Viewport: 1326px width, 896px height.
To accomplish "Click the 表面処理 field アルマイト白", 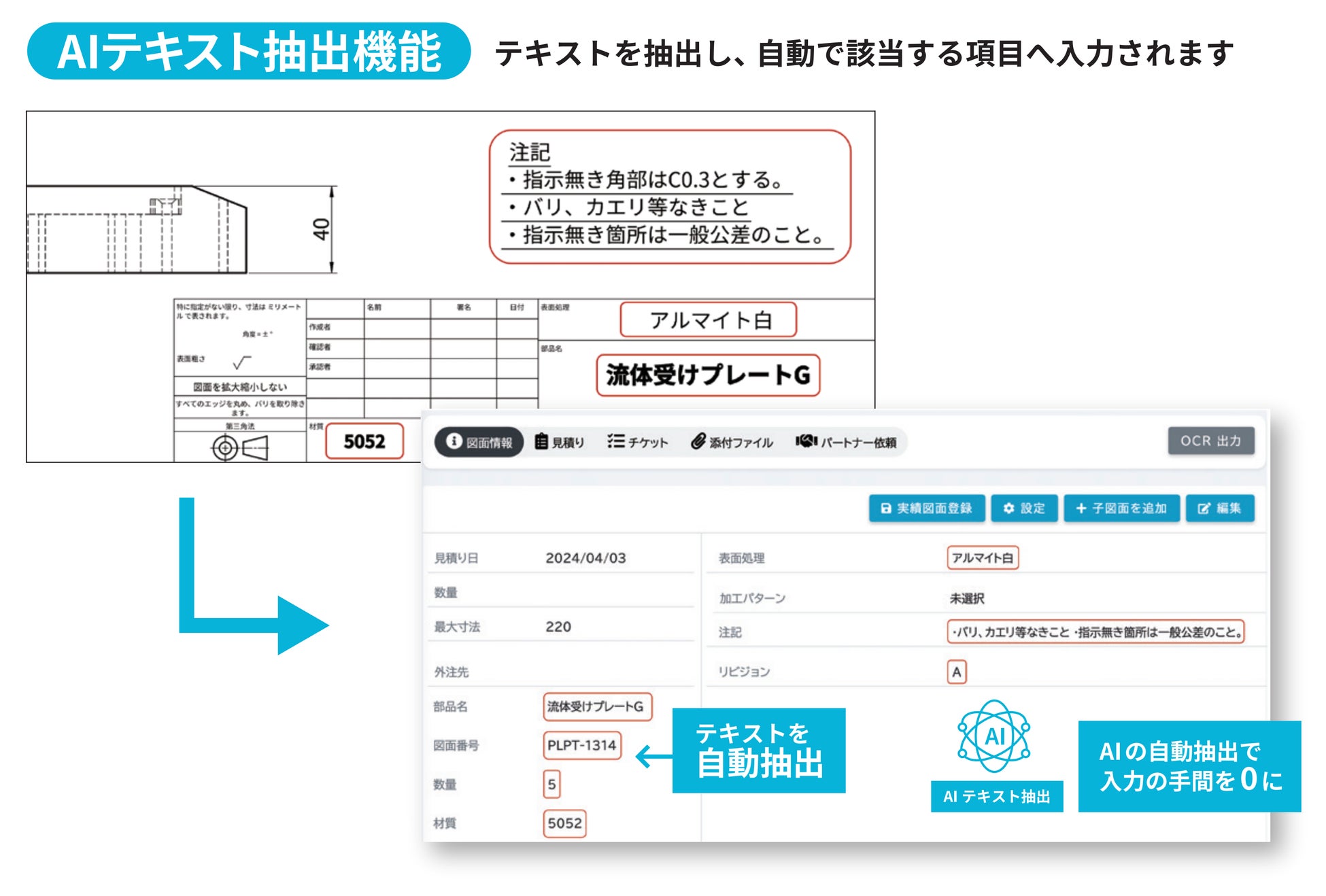I will (x=982, y=558).
